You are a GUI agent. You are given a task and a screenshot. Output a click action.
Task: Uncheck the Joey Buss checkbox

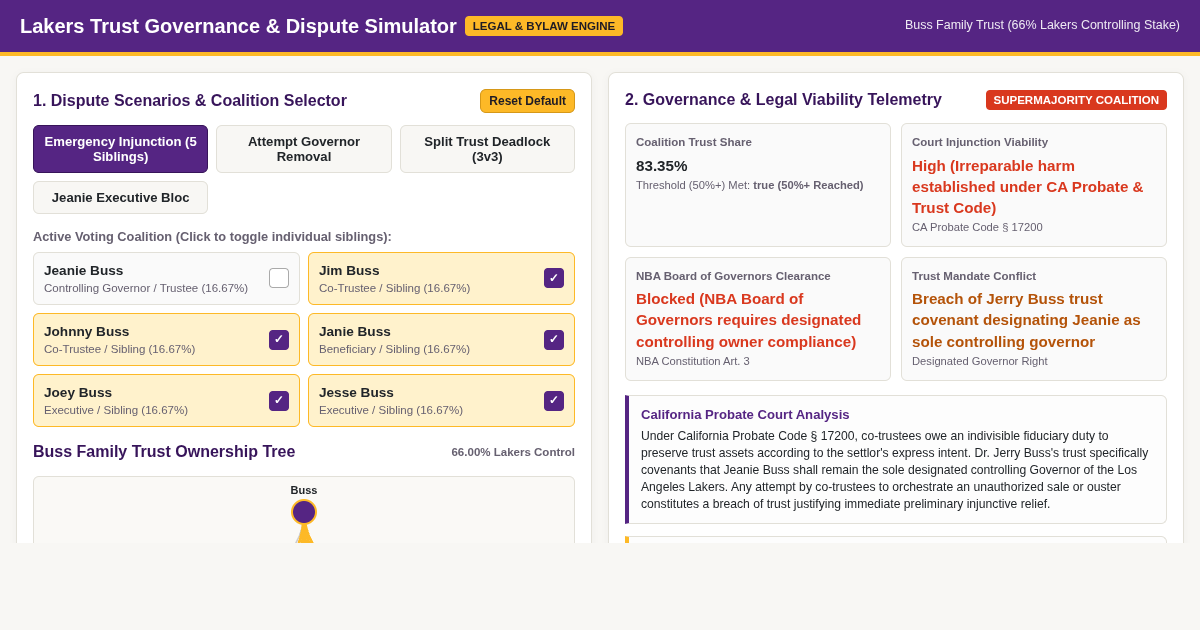279,401
